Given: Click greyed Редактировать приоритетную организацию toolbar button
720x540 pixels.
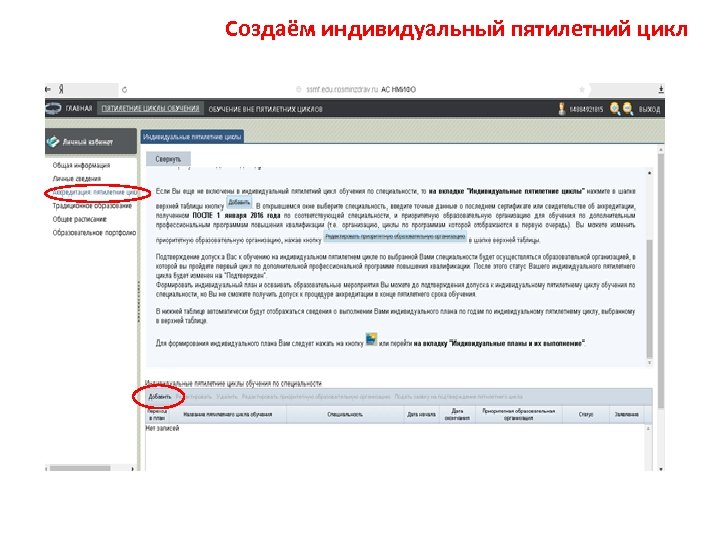Looking at the screenshot, I should tap(316, 397).
